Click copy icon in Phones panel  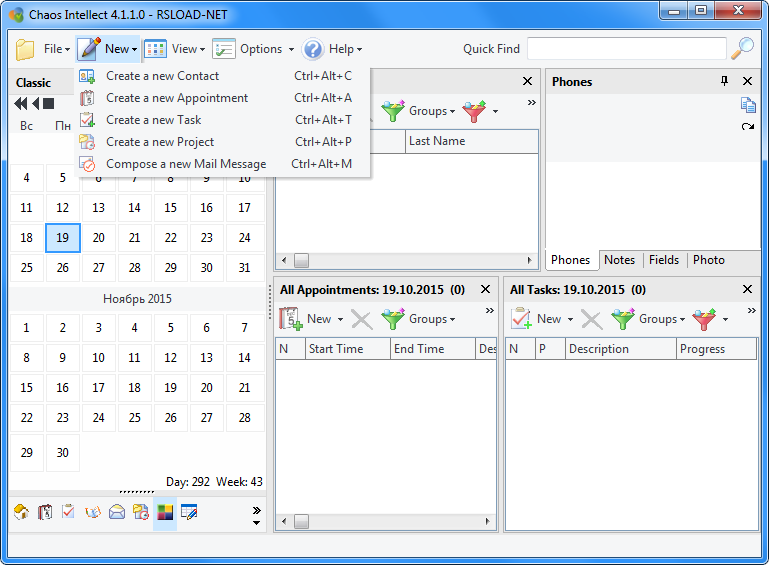748,105
